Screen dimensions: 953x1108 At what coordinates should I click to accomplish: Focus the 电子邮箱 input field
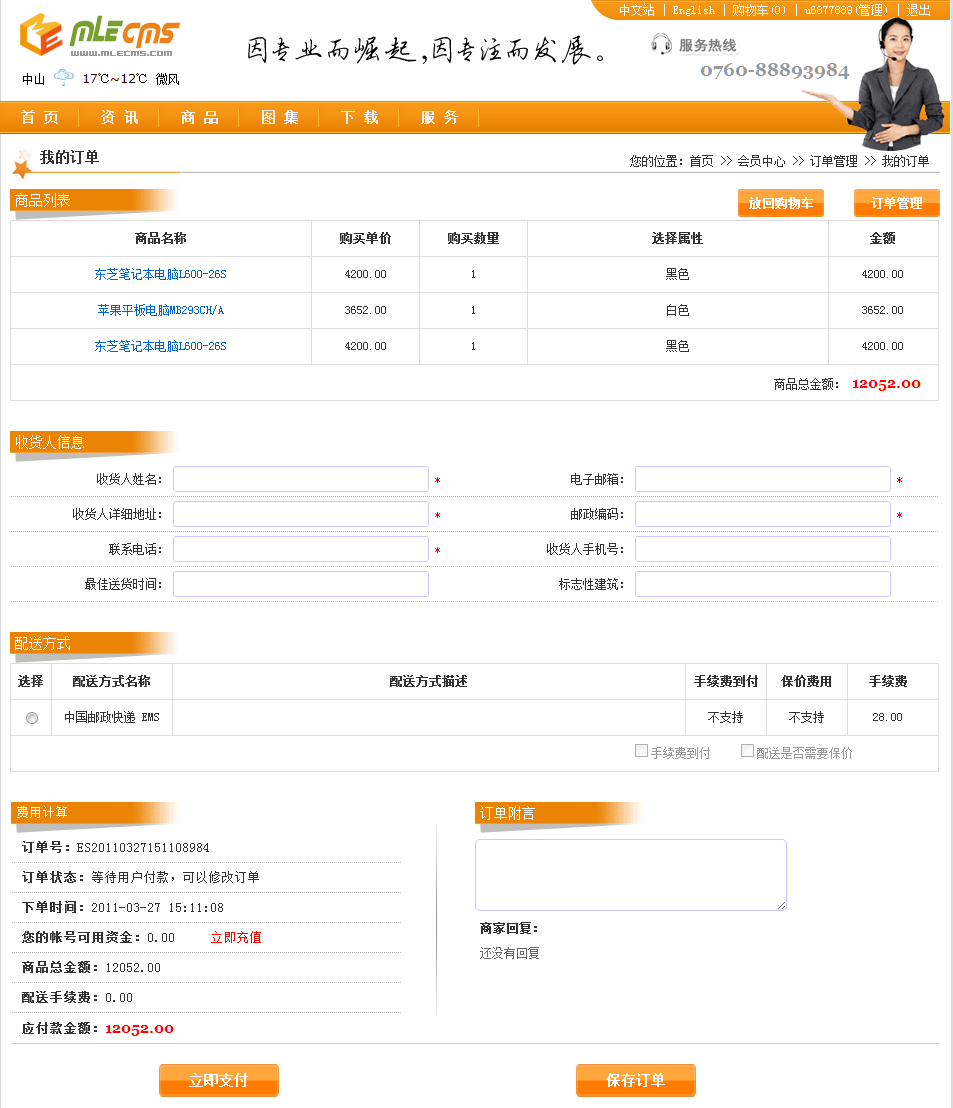(763, 479)
